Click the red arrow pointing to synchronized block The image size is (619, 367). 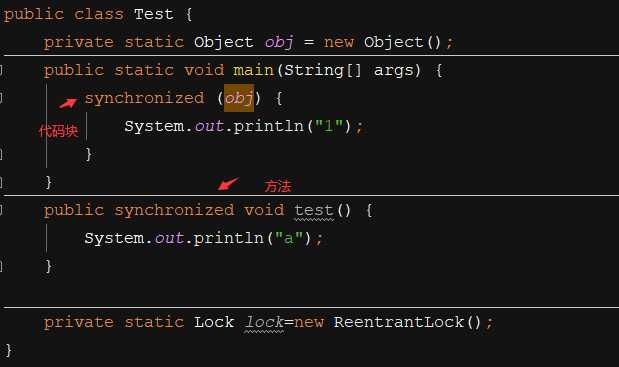tap(68, 103)
